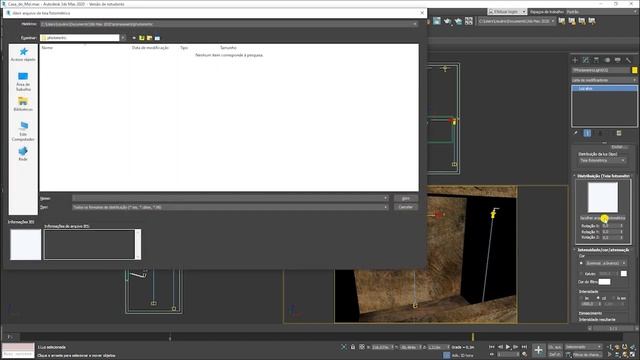
Task: Collapse the photometric web distribution rollout
Action: pyautogui.click(x=603, y=176)
